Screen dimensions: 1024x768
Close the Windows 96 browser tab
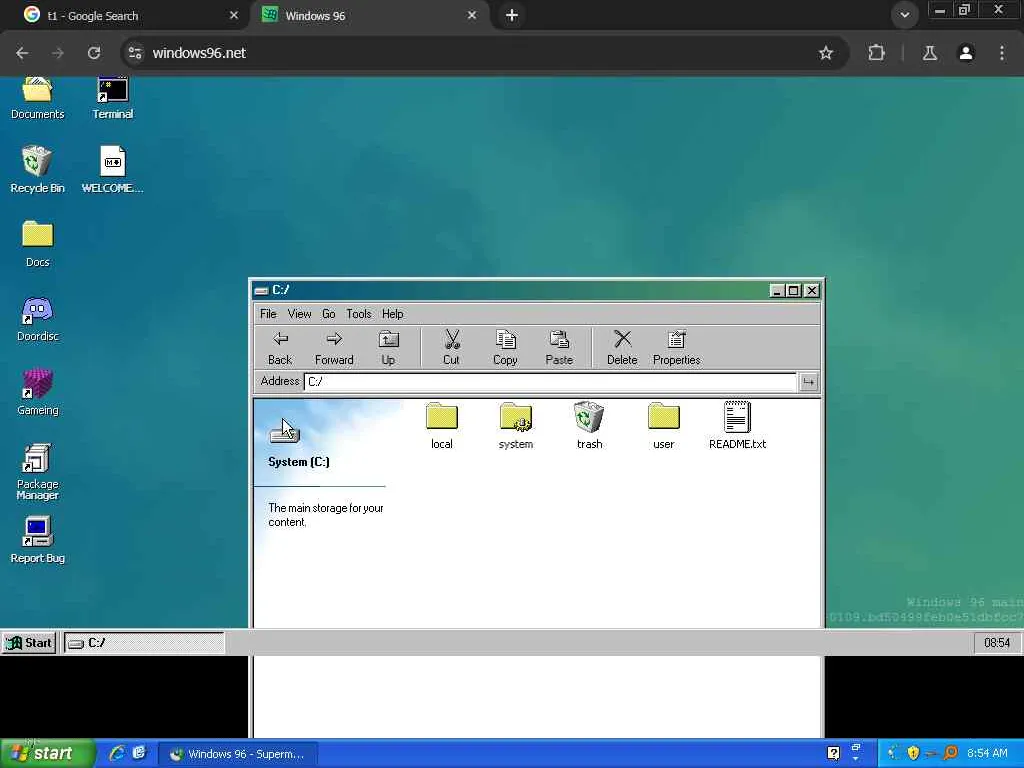point(472,15)
